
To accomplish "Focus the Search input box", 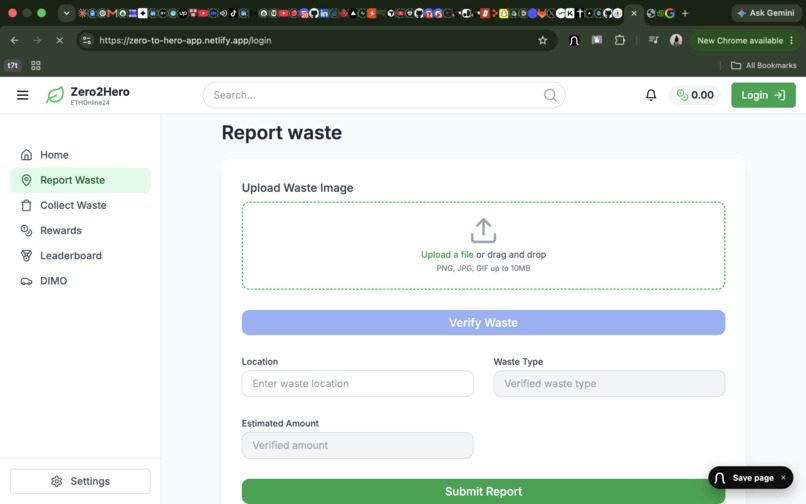I will coord(384,95).
